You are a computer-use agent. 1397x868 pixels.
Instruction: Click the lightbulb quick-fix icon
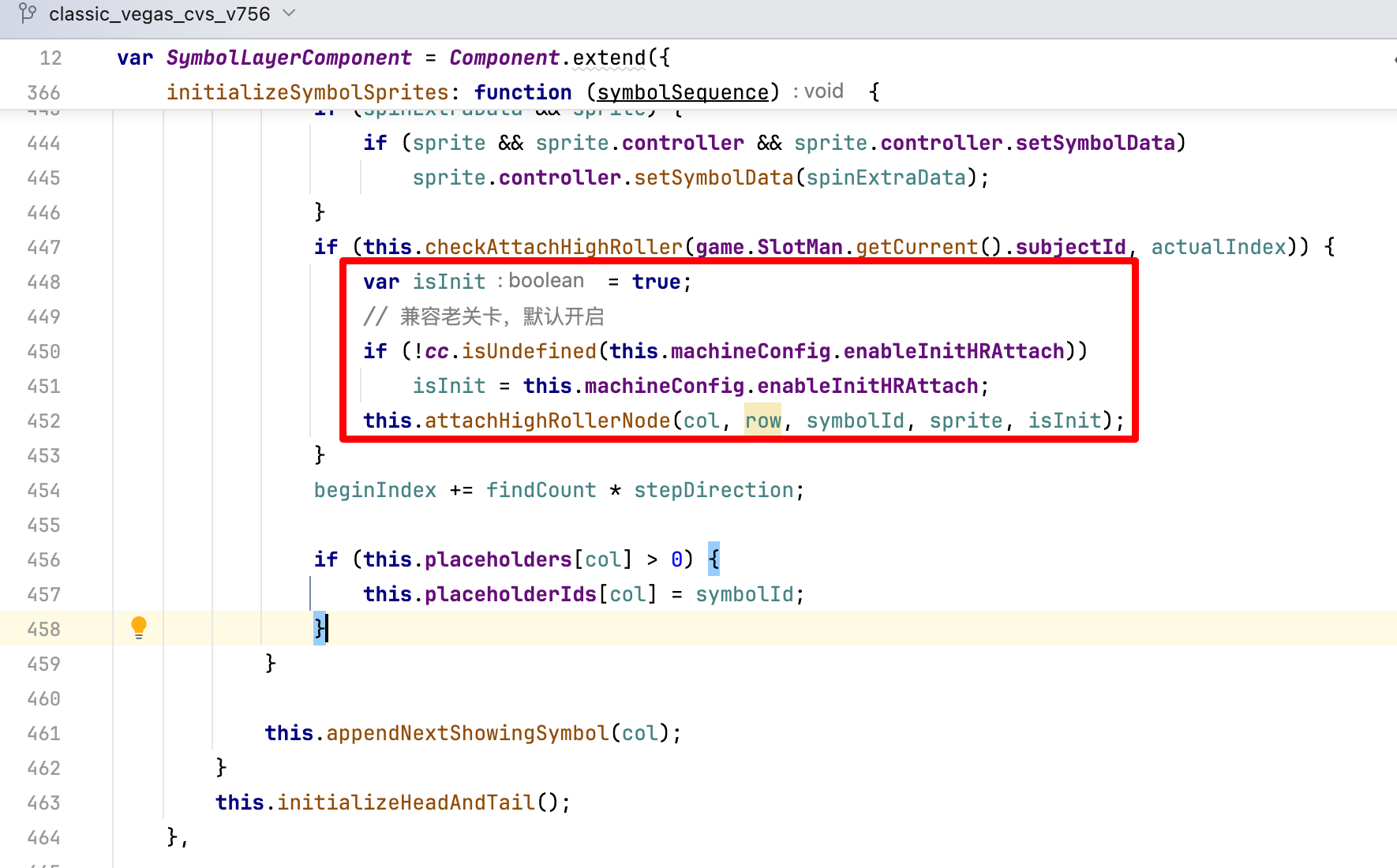[x=139, y=627]
